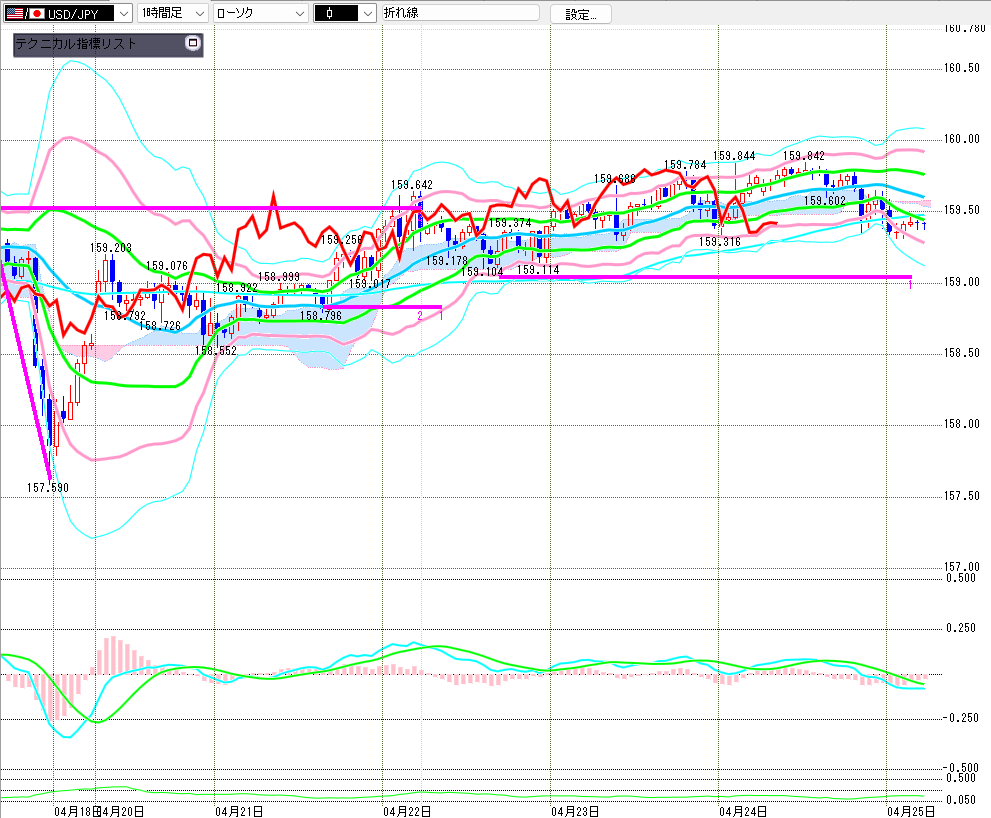
Task: Click the 160.00 price axis label
Action: click(962, 139)
